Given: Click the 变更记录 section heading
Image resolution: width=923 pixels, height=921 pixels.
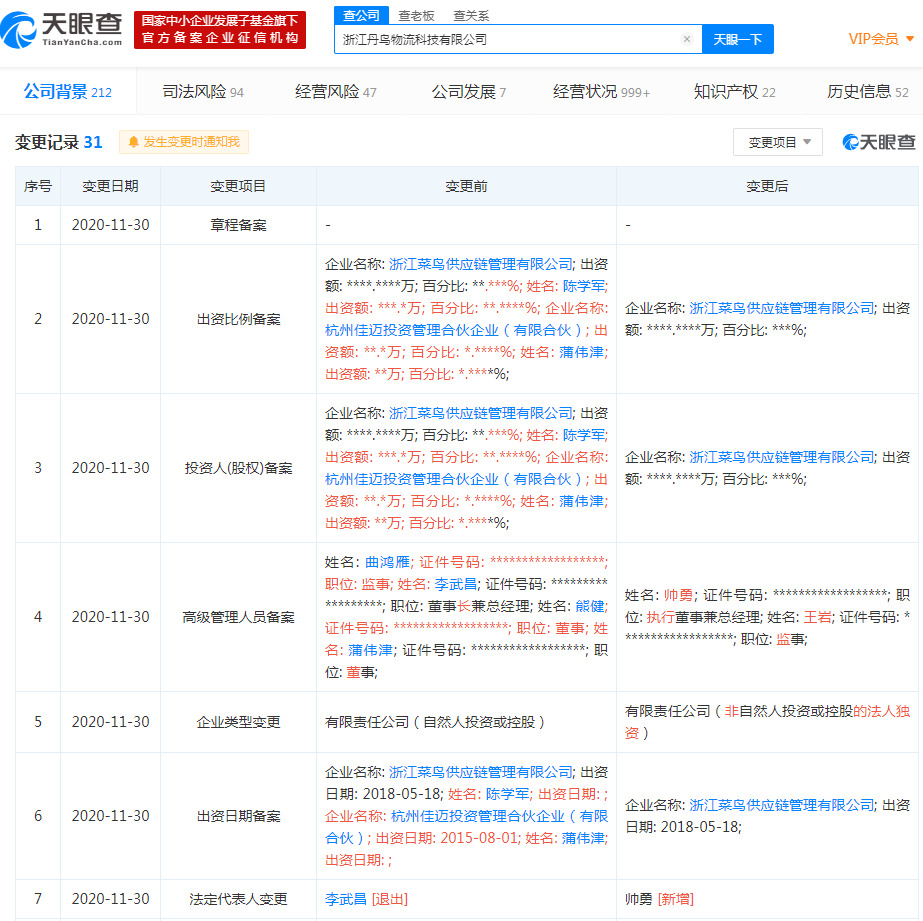Looking at the screenshot, I should (58, 142).
